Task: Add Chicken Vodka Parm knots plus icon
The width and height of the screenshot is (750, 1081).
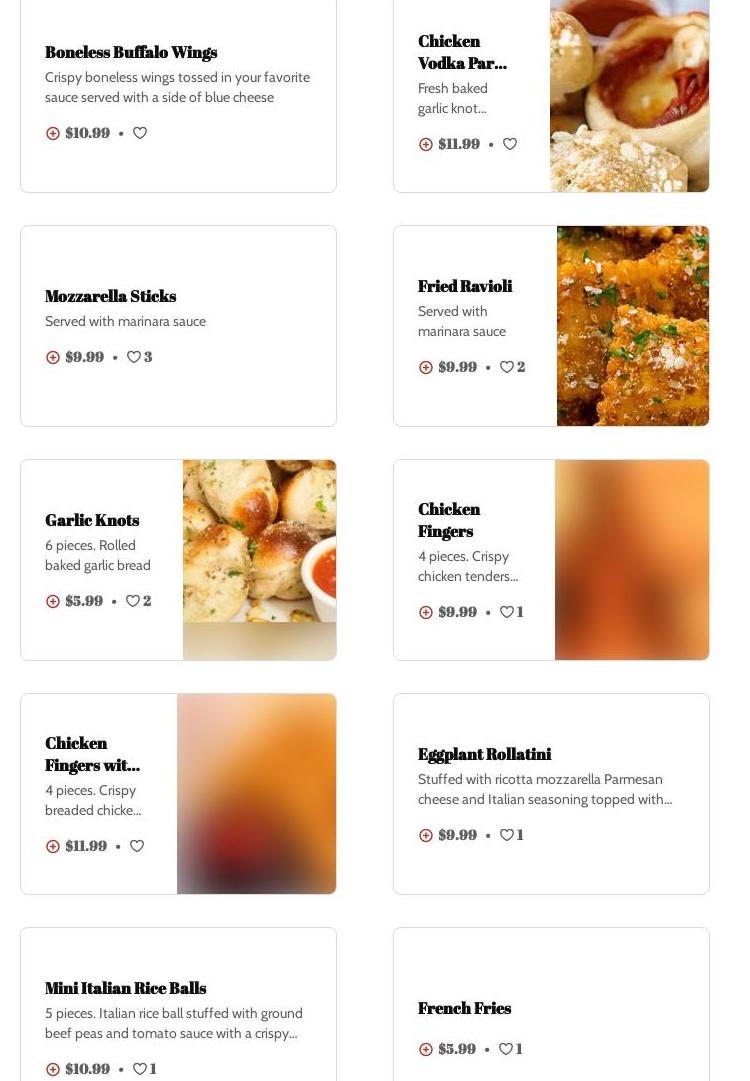Action: point(425,144)
